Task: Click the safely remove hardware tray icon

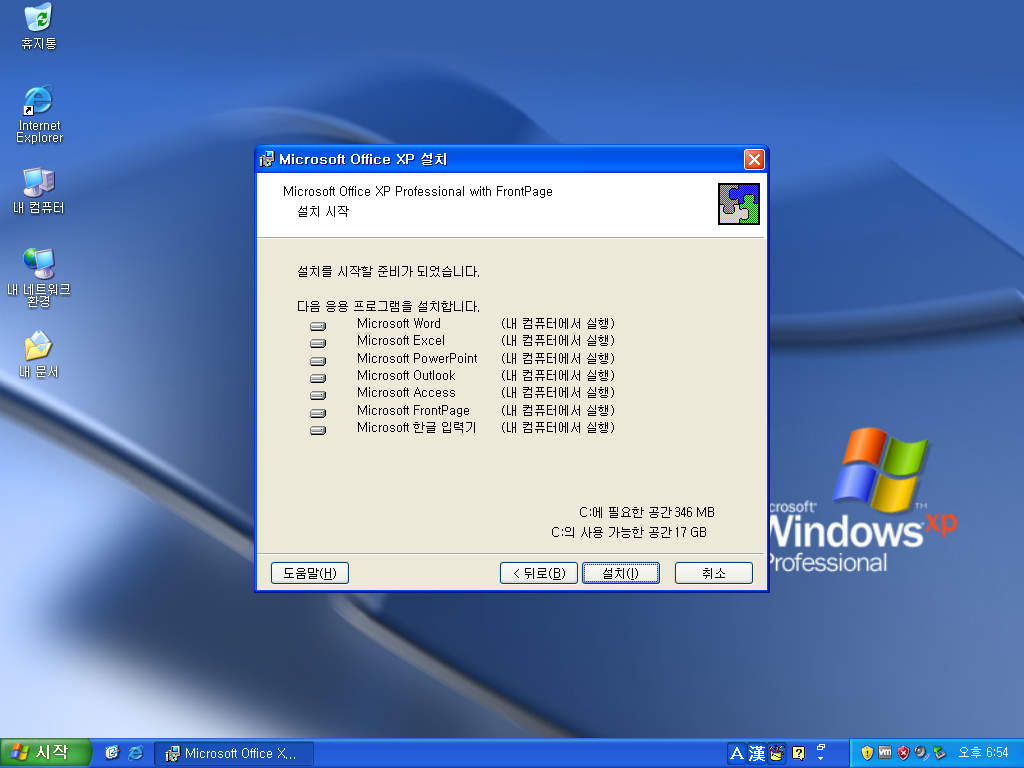Action: (939, 753)
